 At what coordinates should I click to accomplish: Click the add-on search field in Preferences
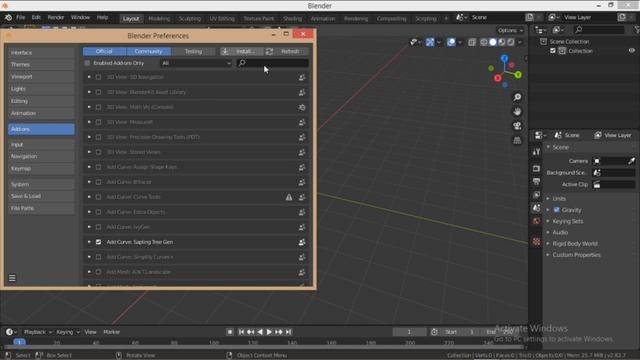273,63
